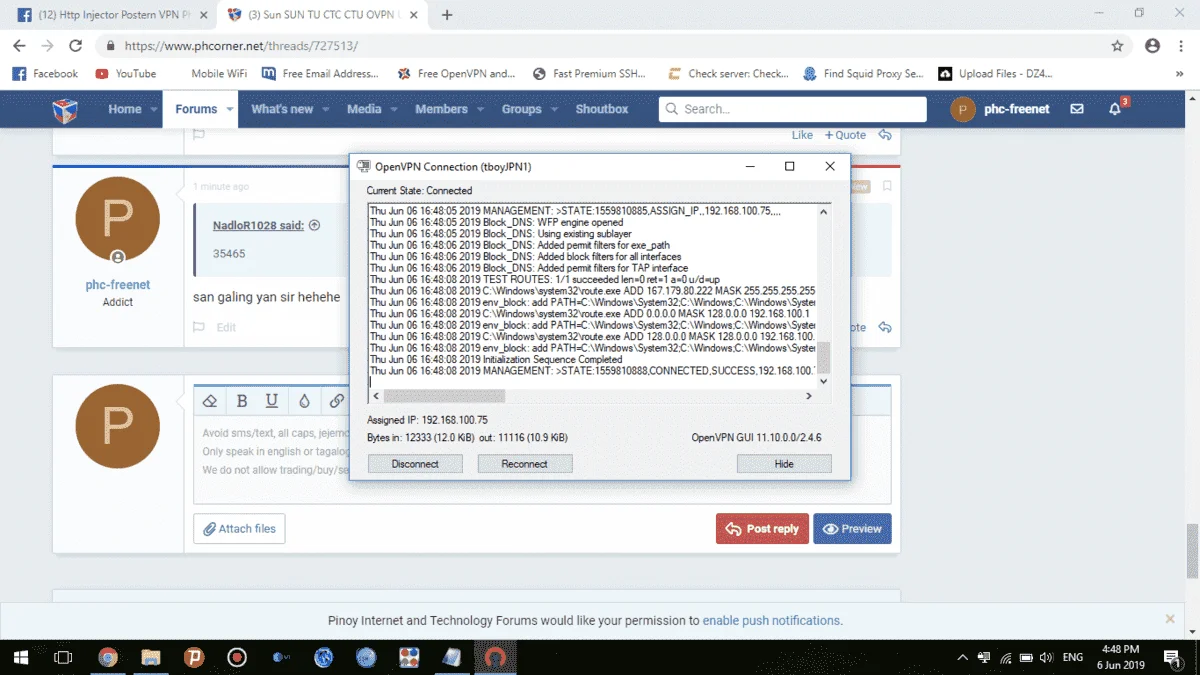The height and width of the screenshot is (675, 1200).
Task: Expand the Groups dropdown arrow
Action: point(553,109)
